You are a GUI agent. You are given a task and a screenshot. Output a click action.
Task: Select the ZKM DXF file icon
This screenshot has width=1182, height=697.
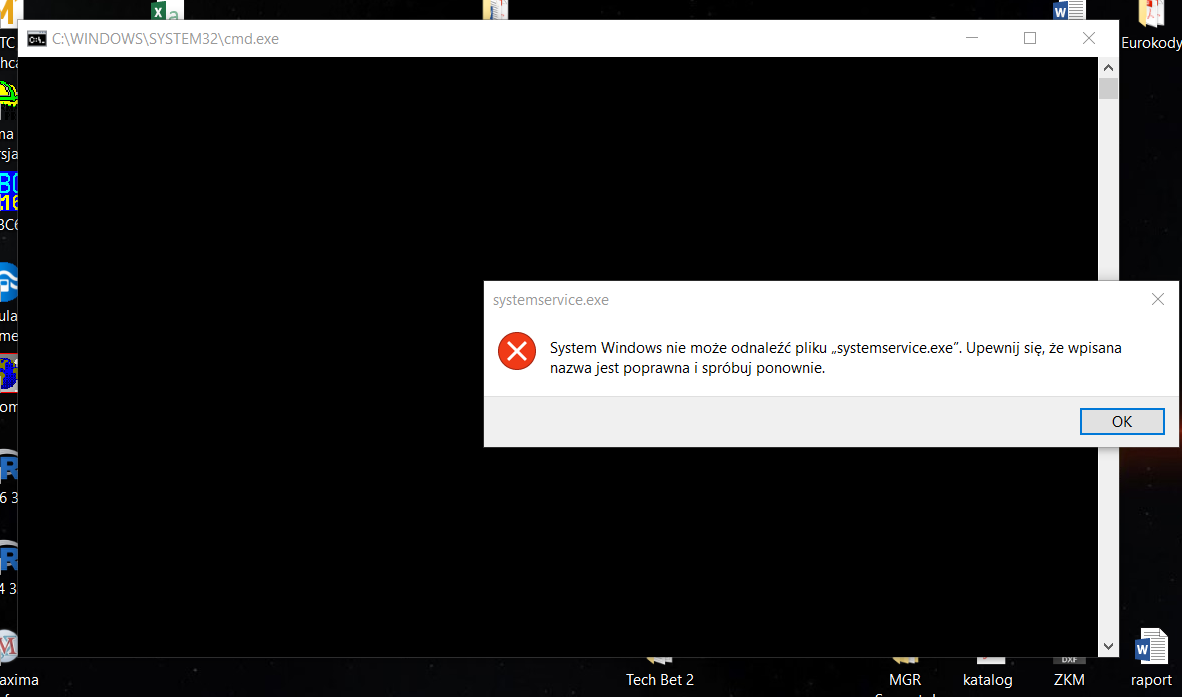(1069, 668)
